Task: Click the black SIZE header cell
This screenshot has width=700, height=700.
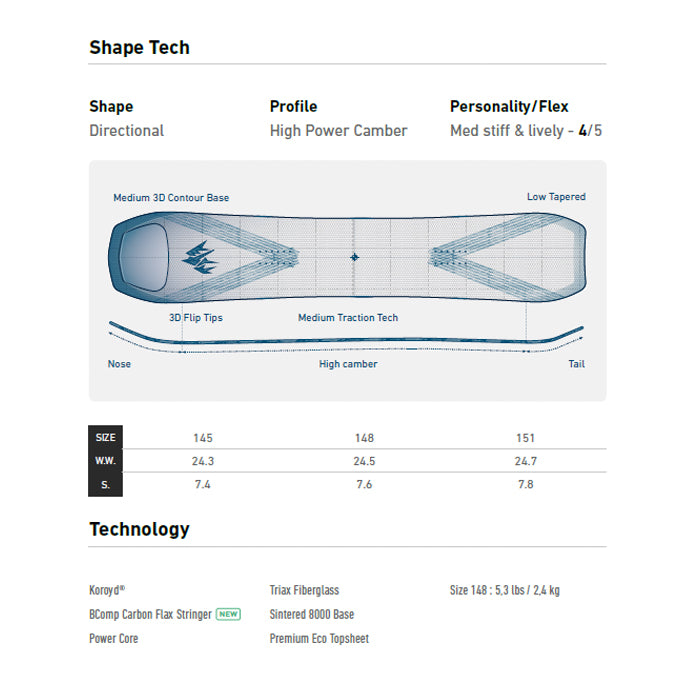Action: (105, 438)
